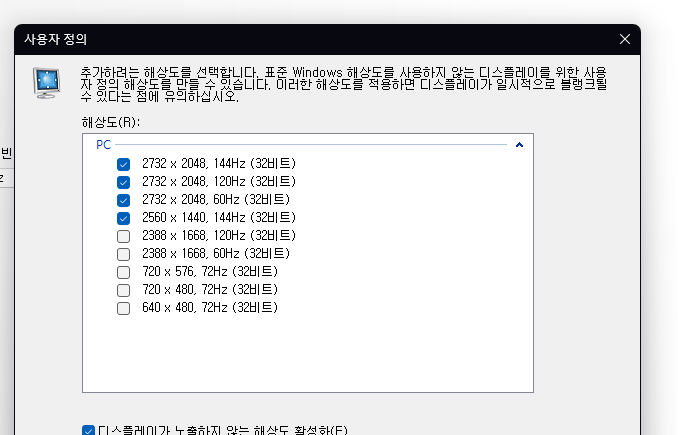The image size is (678, 435).
Task: Uncheck the 2732 x 2048, 120Hz checkbox
Action: tap(123, 182)
